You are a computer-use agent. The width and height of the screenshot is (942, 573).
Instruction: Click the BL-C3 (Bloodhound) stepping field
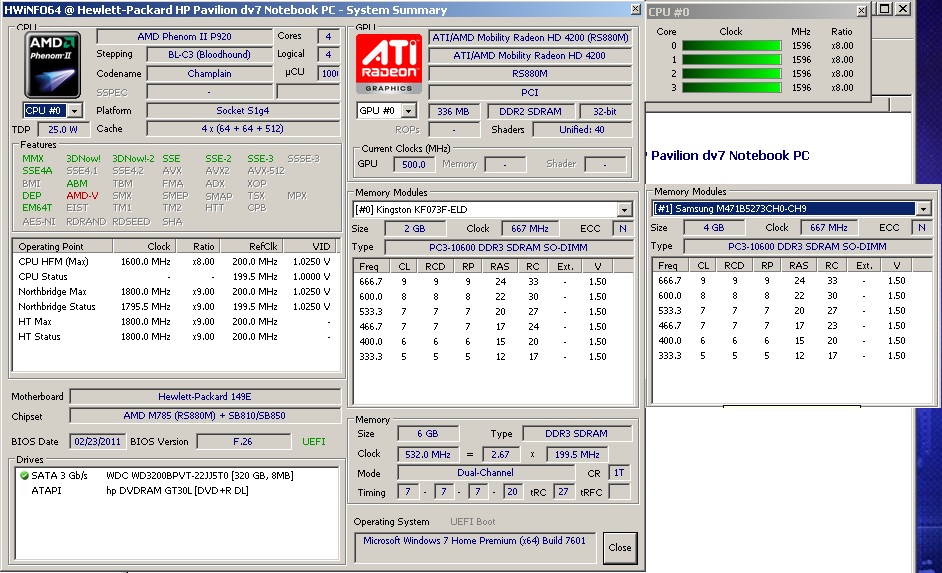tap(209, 55)
